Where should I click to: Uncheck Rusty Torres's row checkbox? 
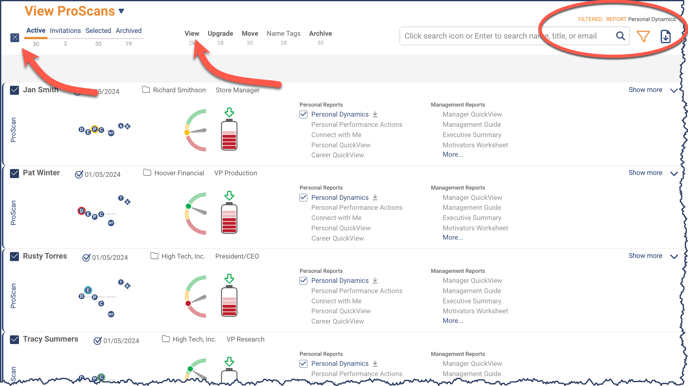tap(14, 256)
